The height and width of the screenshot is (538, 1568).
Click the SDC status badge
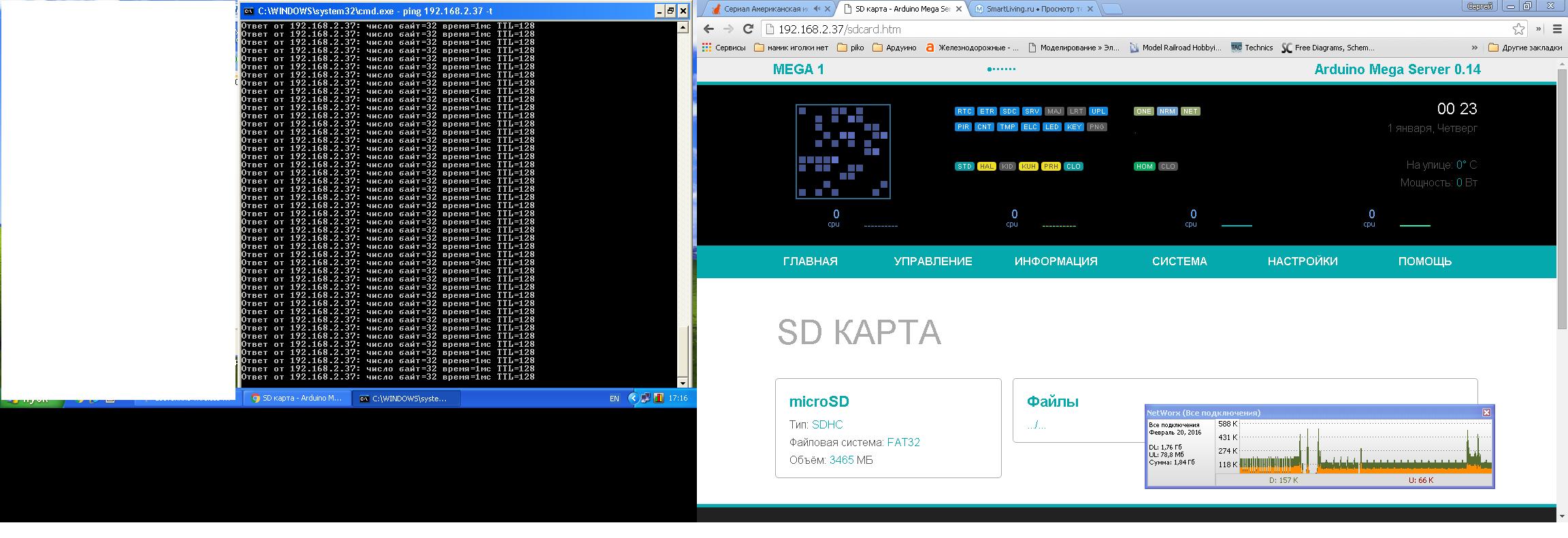coord(1009,112)
